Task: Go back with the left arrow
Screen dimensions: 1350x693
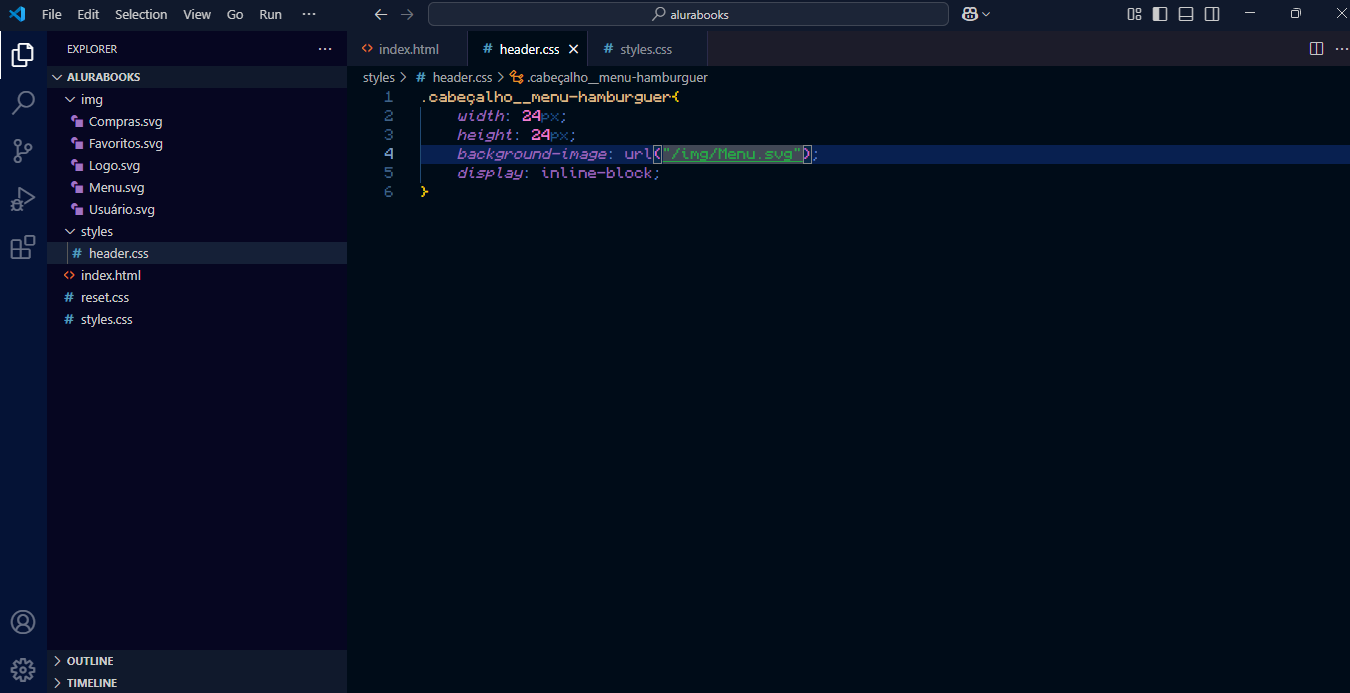Action: [x=380, y=14]
